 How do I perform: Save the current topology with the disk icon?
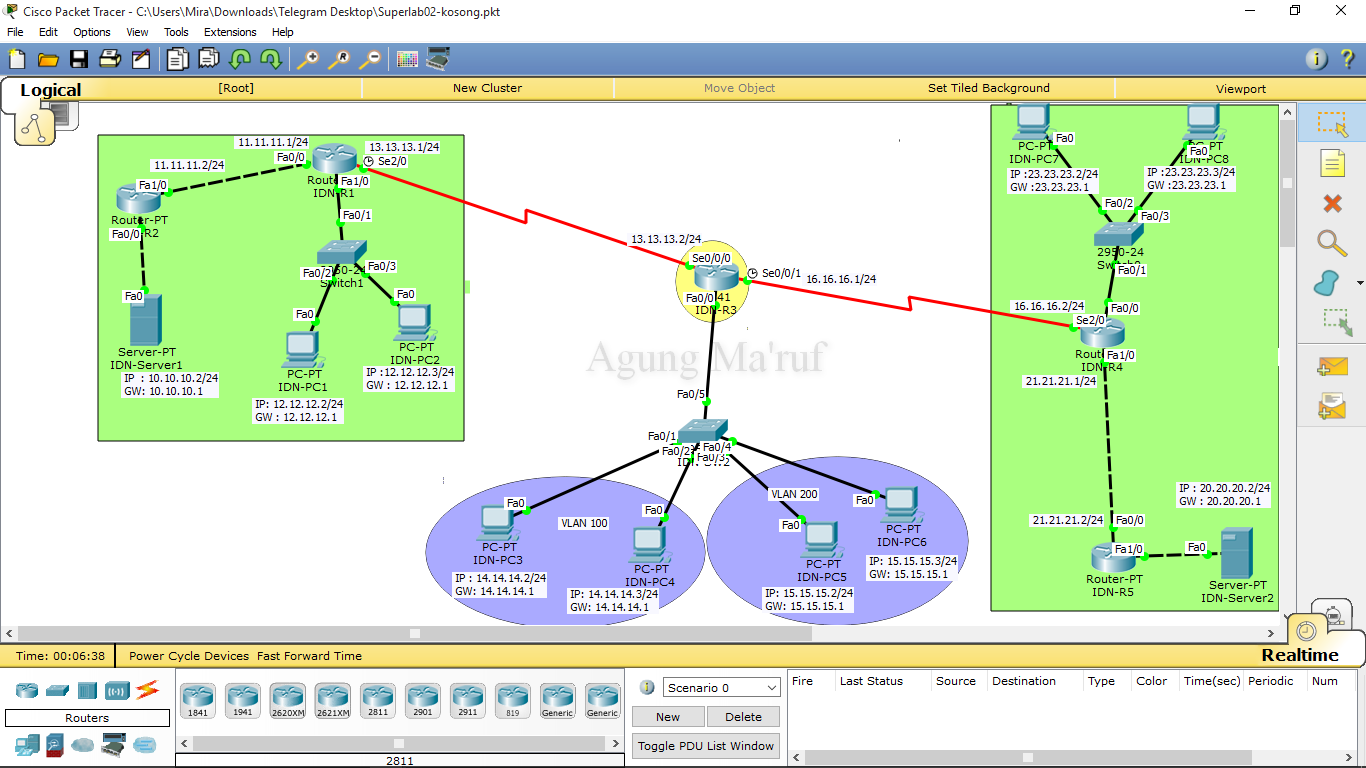[79, 59]
